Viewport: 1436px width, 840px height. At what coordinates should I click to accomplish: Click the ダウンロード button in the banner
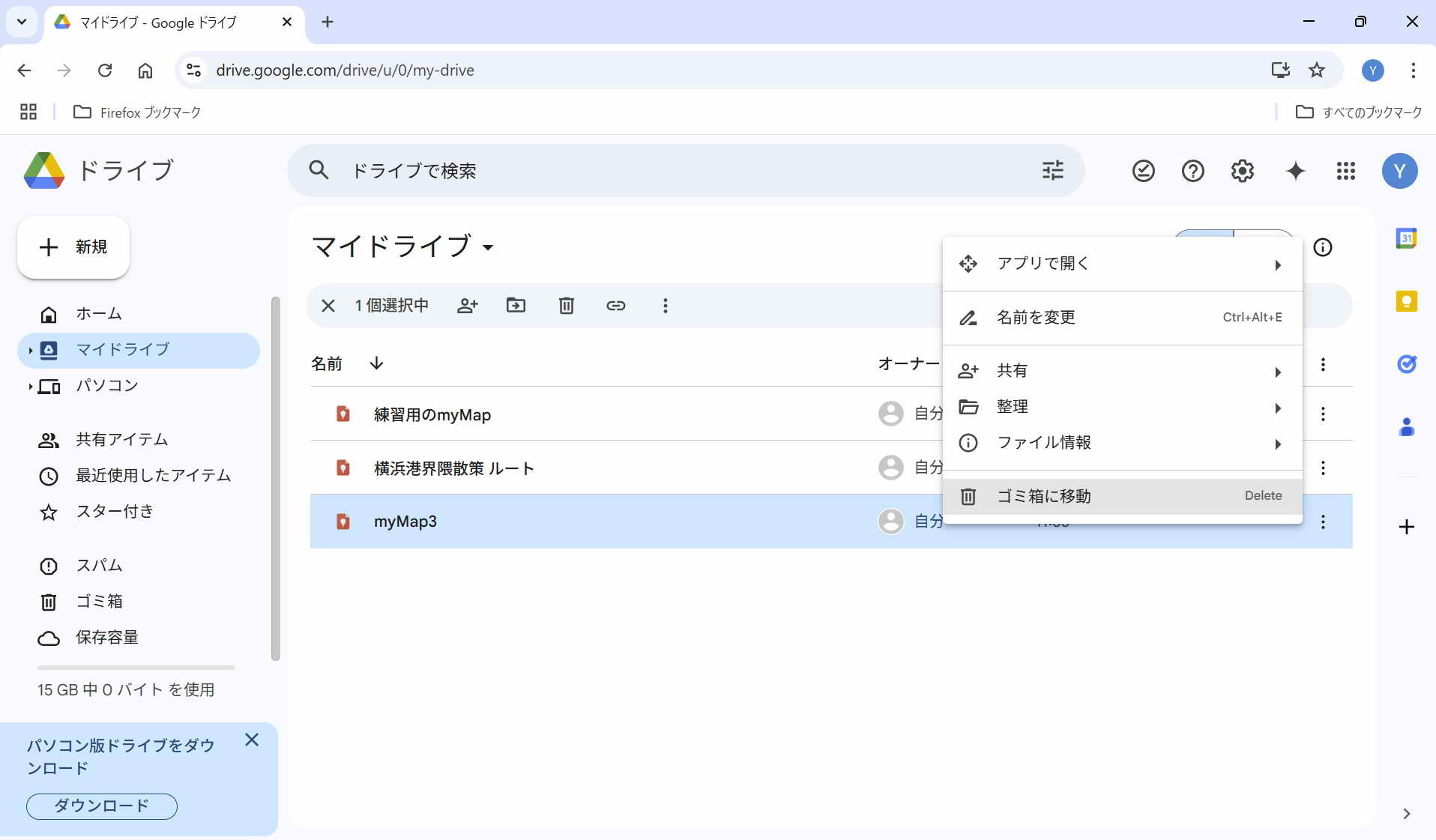102,806
